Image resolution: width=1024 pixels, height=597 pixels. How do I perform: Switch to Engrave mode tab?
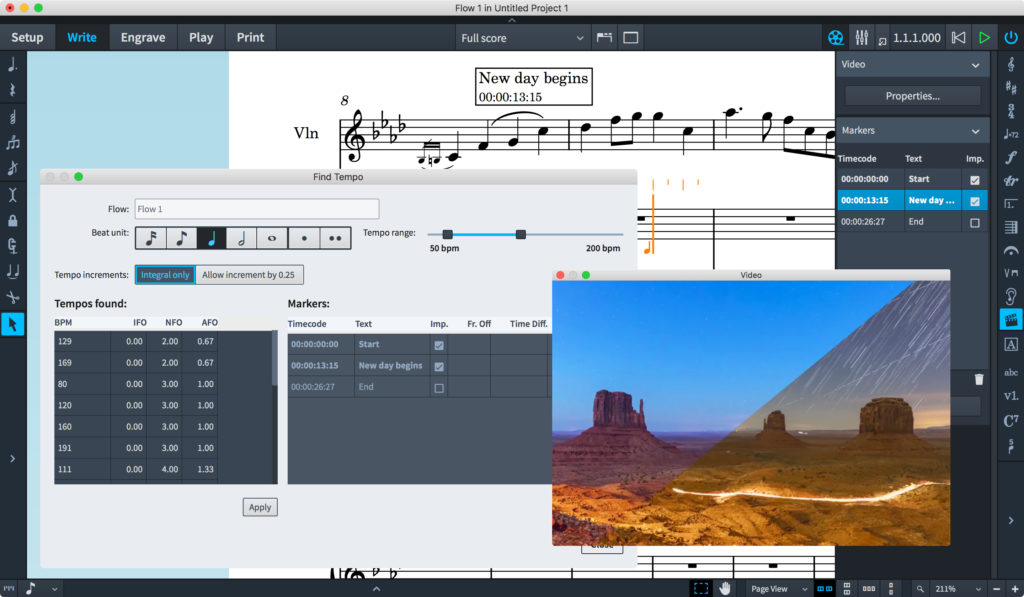143,38
